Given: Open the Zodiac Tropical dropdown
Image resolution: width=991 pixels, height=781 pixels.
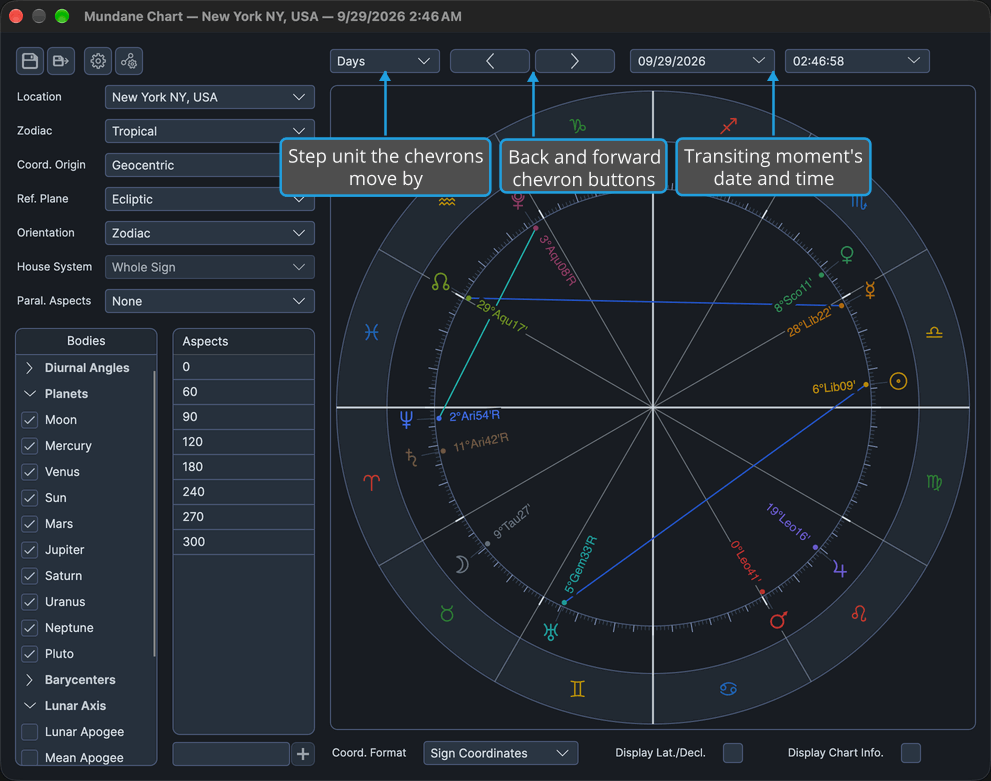Looking at the screenshot, I should (x=209, y=131).
